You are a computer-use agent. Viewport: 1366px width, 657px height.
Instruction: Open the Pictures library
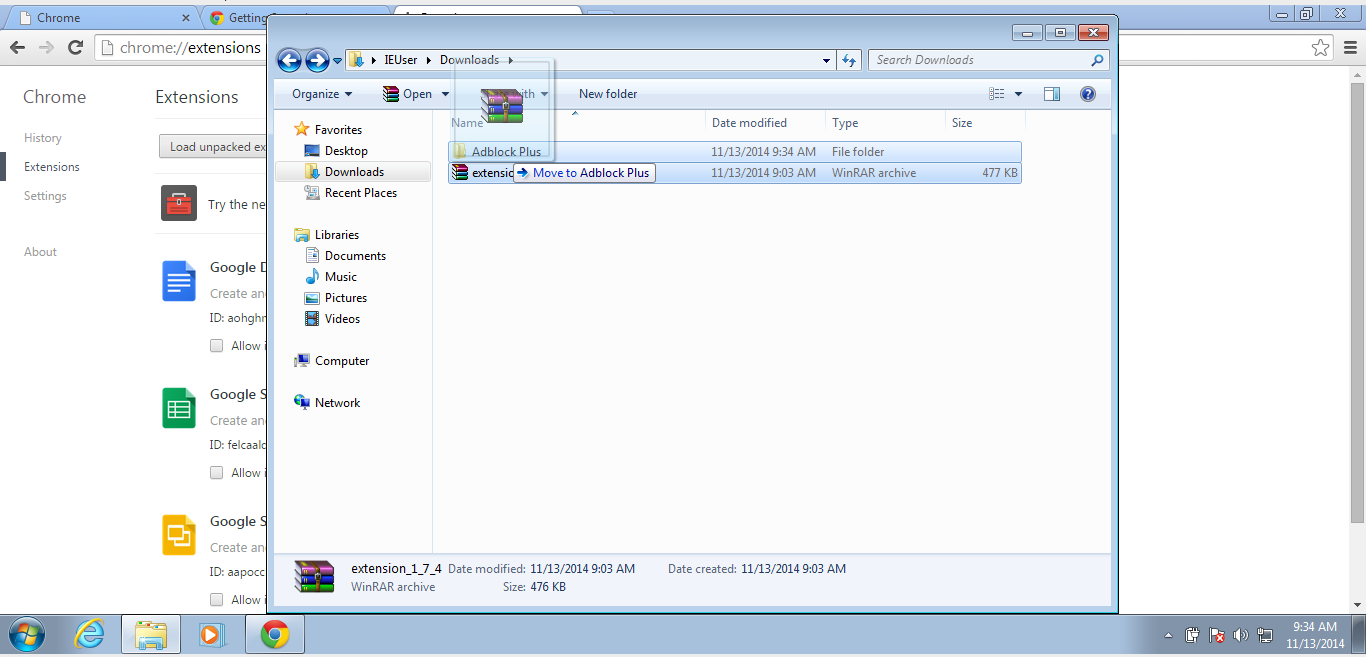336,298
